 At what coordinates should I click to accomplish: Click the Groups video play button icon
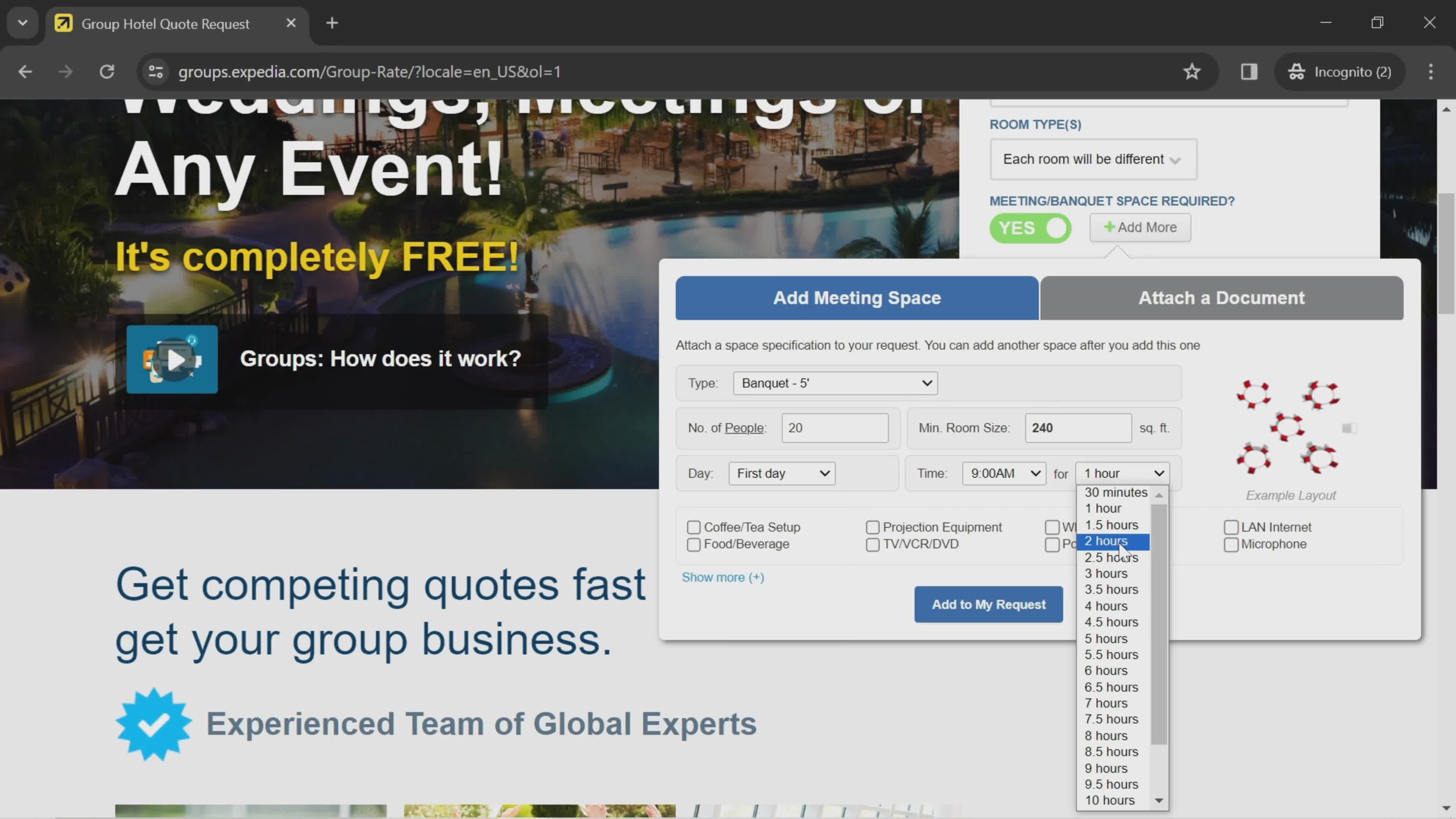(x=174, y=359)
